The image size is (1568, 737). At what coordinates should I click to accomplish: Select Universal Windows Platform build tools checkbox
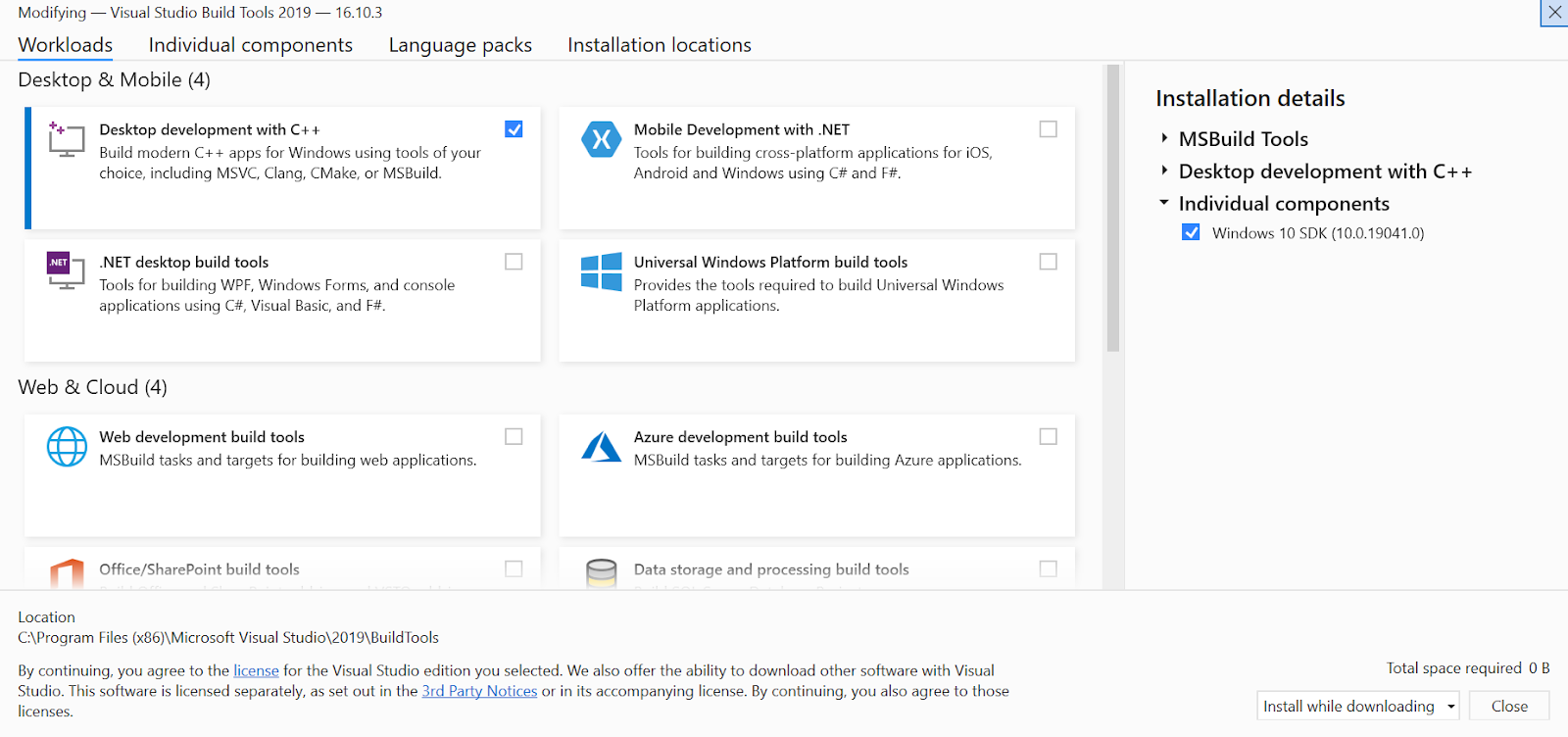[1048, 262]
